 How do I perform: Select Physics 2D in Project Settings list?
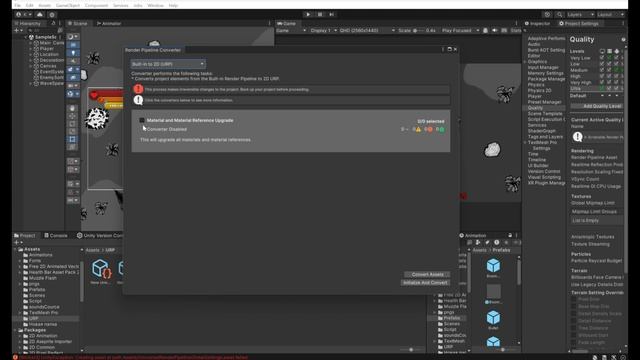point(539,91)
